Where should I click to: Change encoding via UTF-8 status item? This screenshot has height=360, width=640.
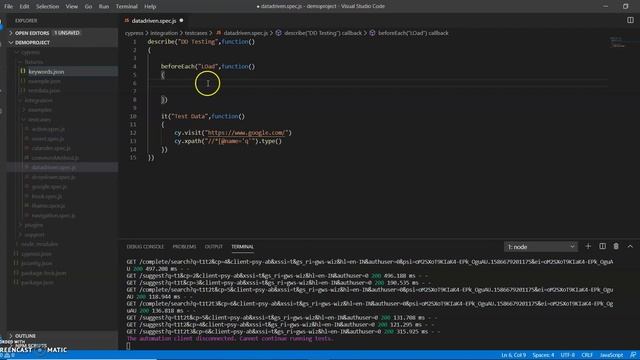(567, 355)
